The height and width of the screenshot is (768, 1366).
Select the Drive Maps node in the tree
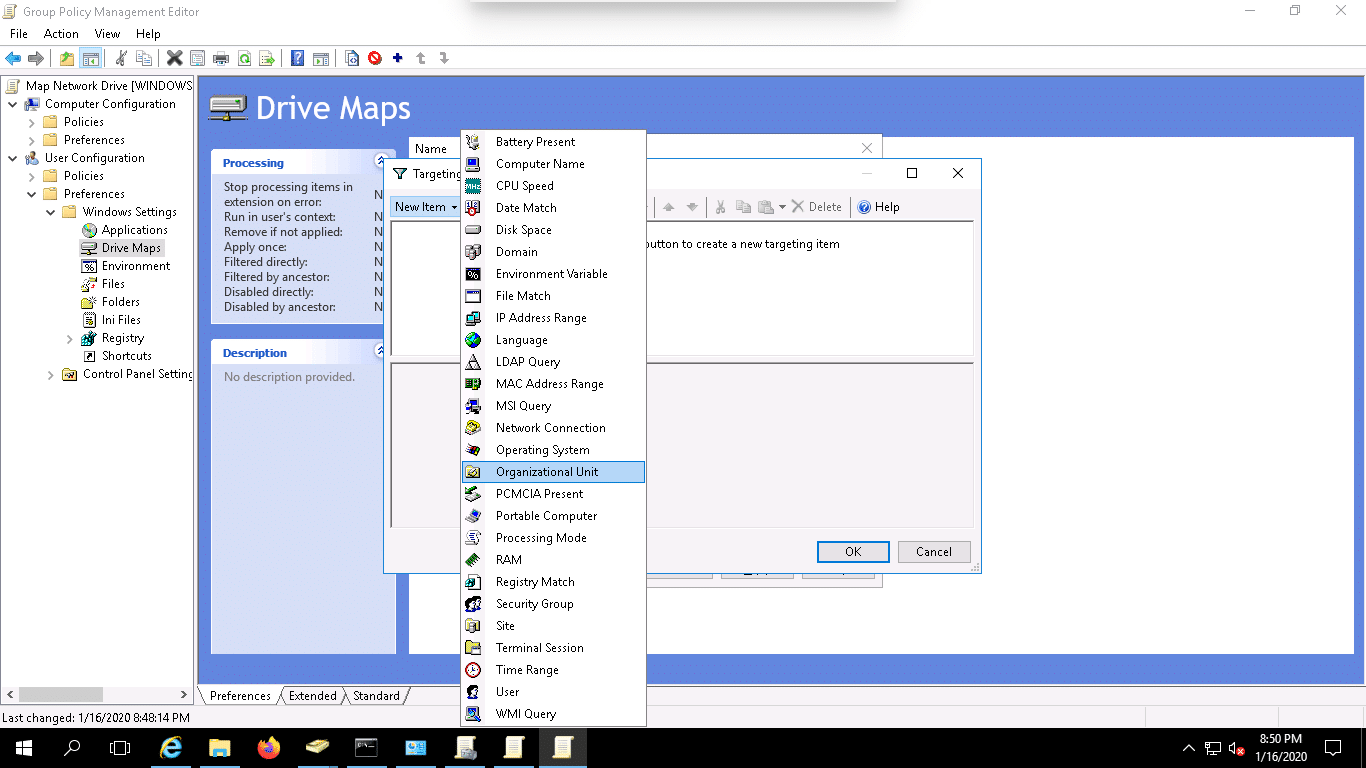click(131, 248)
